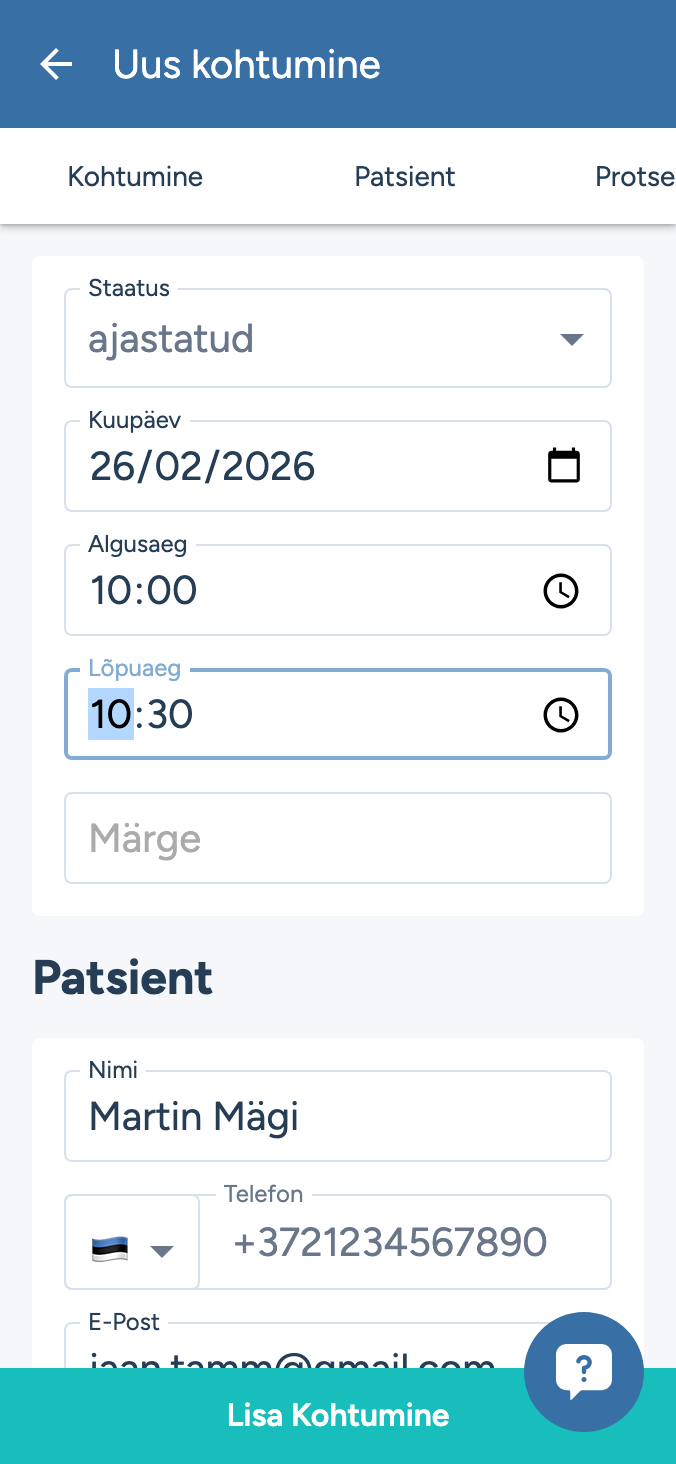Expand the Staatus dropdown showing ajastatud

[x=338, y=339]
